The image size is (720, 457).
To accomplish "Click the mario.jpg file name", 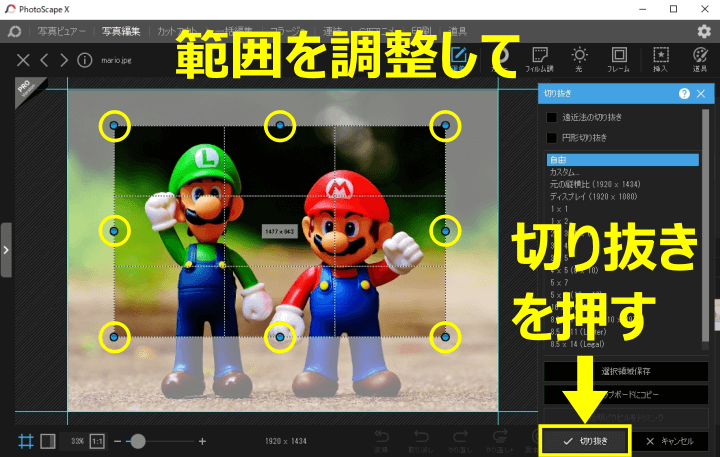I will click(x=116, y=60).
